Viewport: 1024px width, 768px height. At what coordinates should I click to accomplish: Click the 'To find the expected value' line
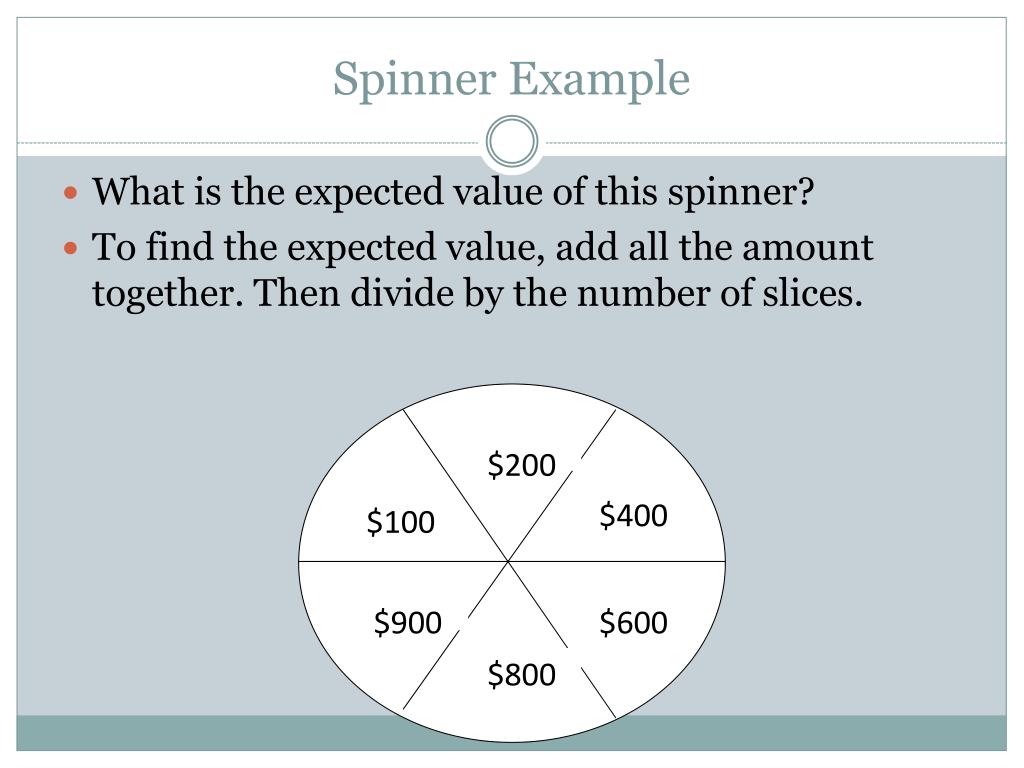[x=483, y=248]
